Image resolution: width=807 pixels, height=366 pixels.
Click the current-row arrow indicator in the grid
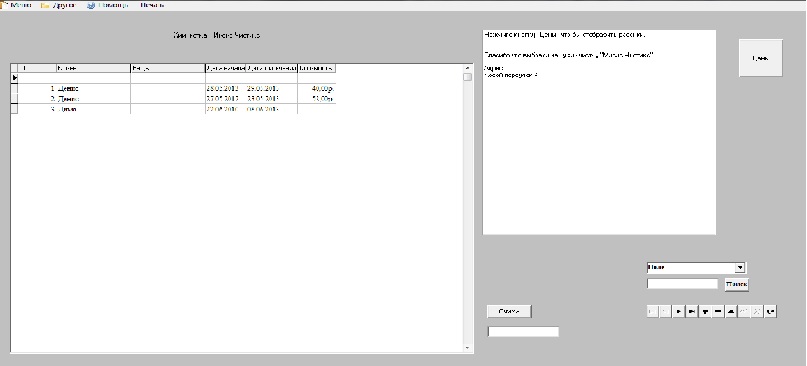click(x=14, y=78)
